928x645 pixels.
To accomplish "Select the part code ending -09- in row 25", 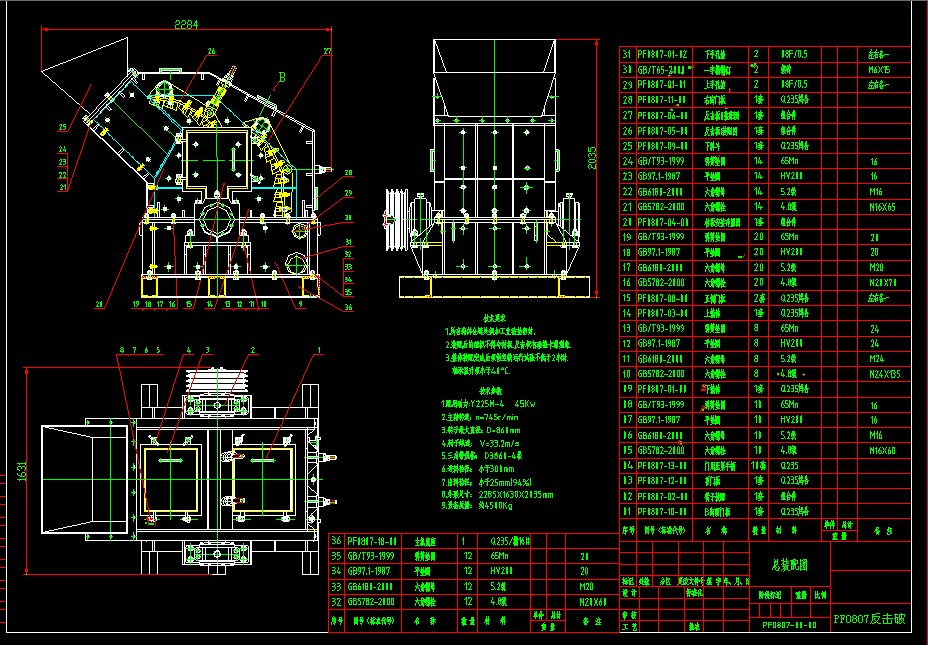I will click(x=662, y=146).
